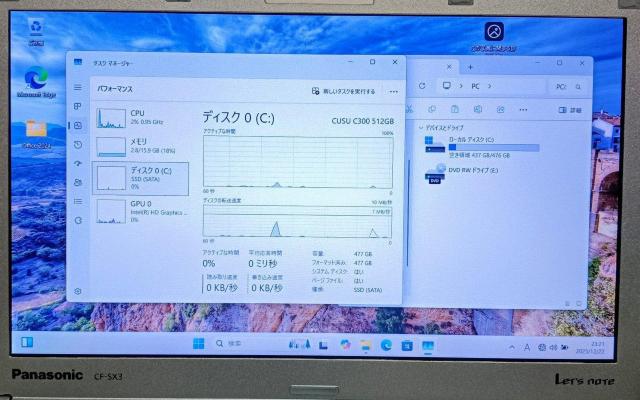The height and width of the screenshot is (400, 640).
Task: Click the disk active time graph
Action: [x=298, y=162]
